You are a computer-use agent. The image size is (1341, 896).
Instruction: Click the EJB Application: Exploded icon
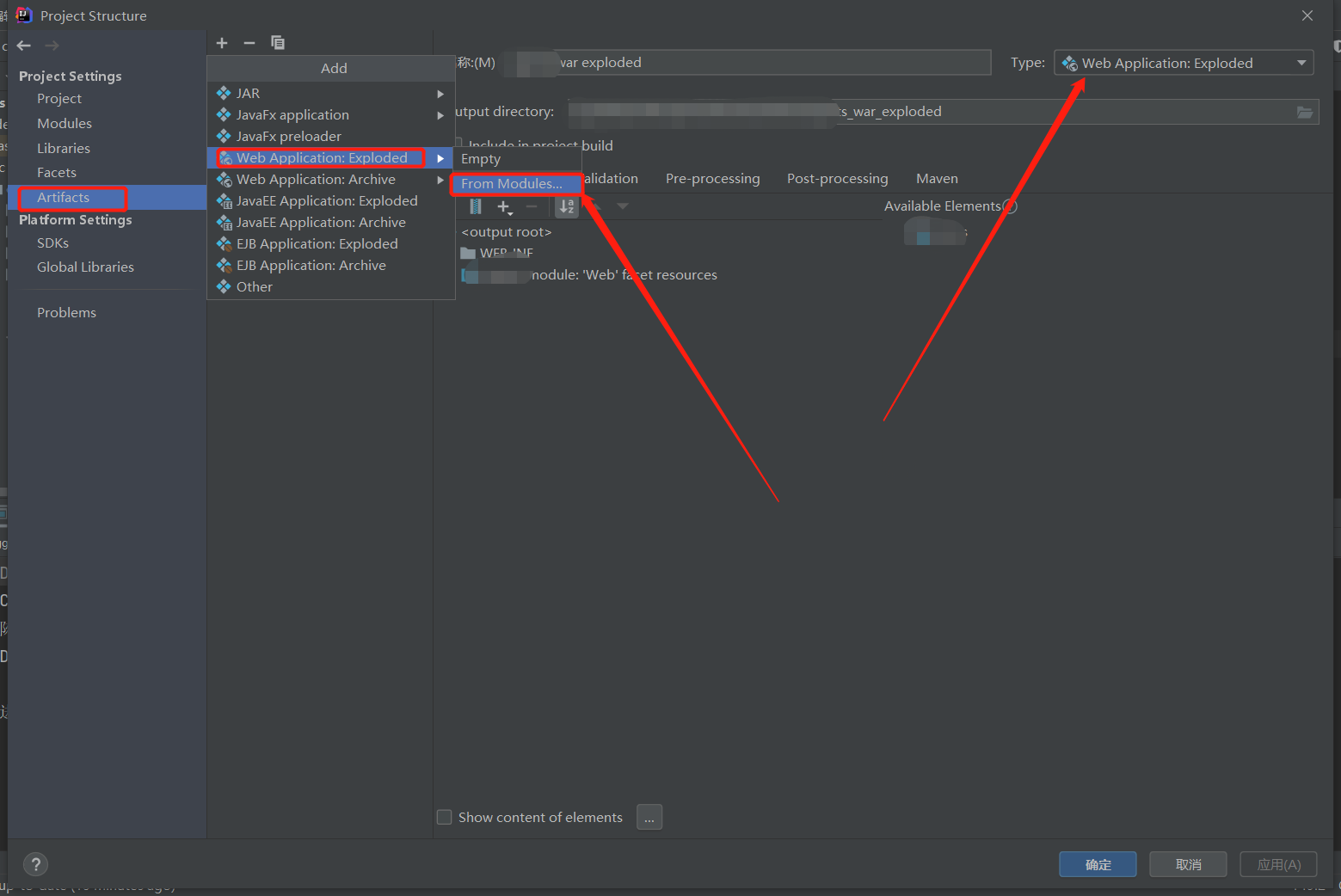point(224,243)
